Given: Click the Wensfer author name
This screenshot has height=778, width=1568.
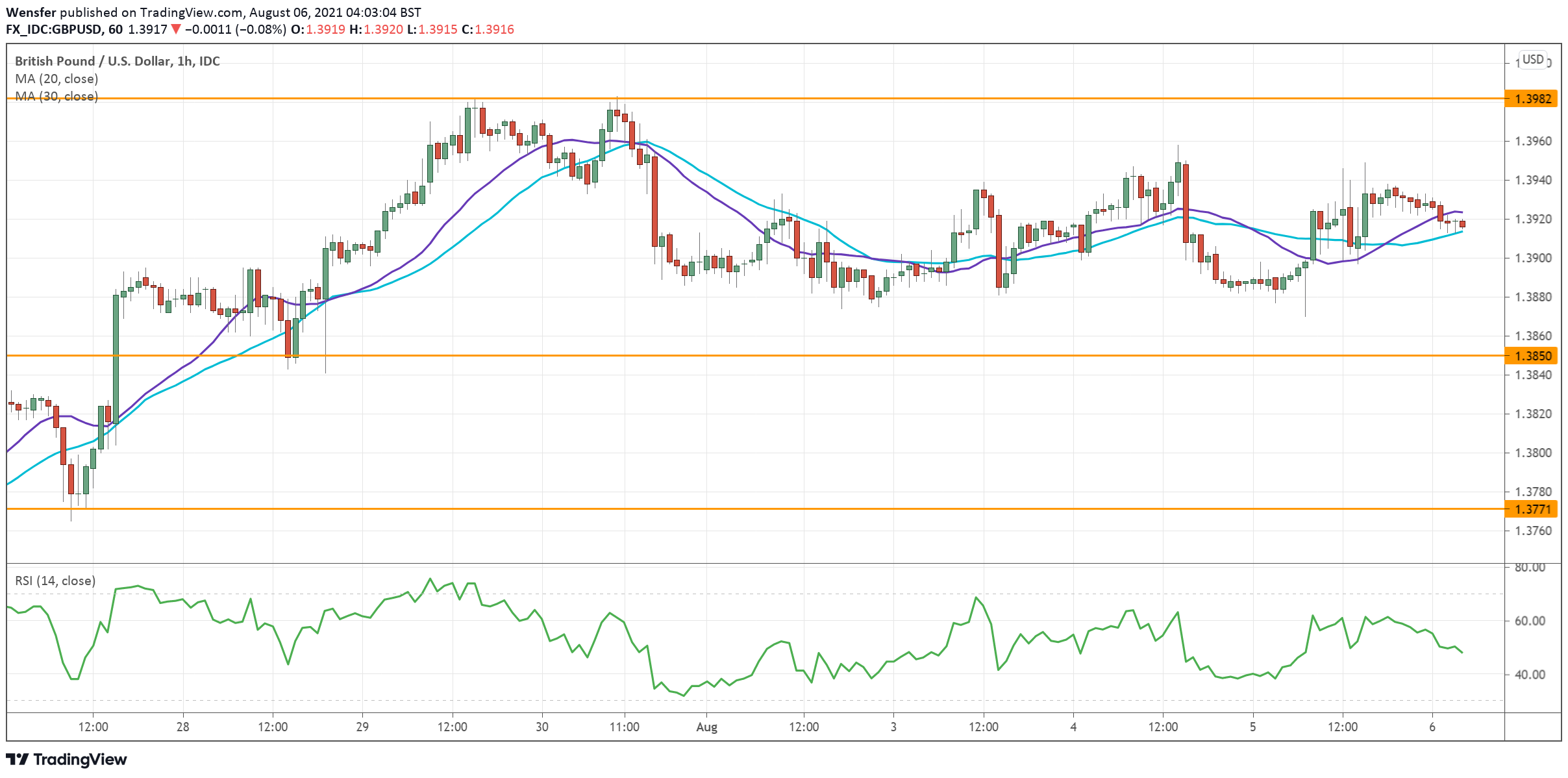Looking at the screenshot, I should (31, 12).
